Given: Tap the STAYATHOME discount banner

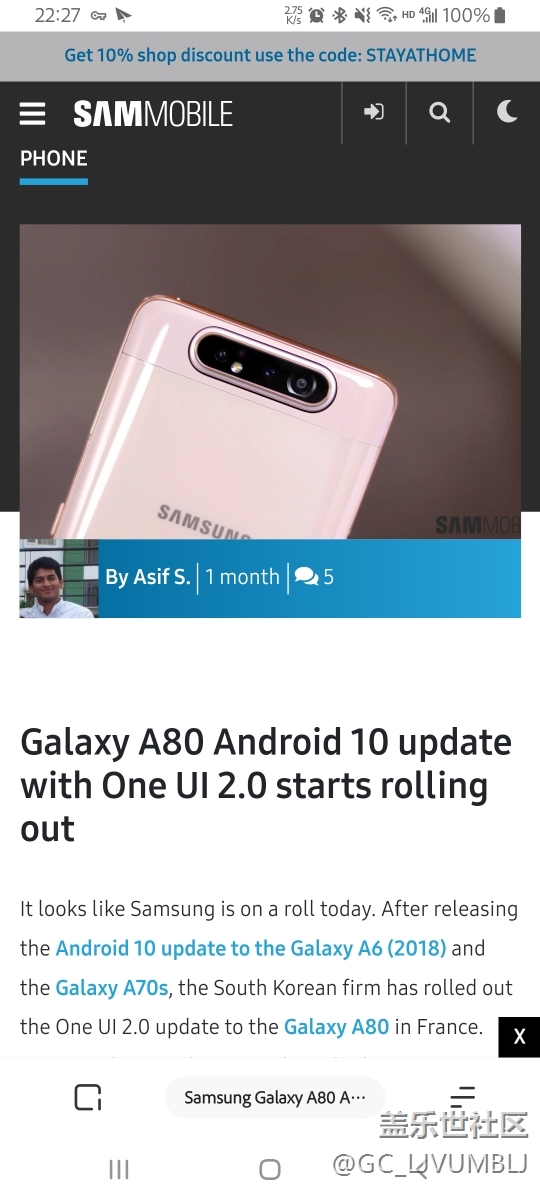Looking at the screenshot, I should [270, 56].
